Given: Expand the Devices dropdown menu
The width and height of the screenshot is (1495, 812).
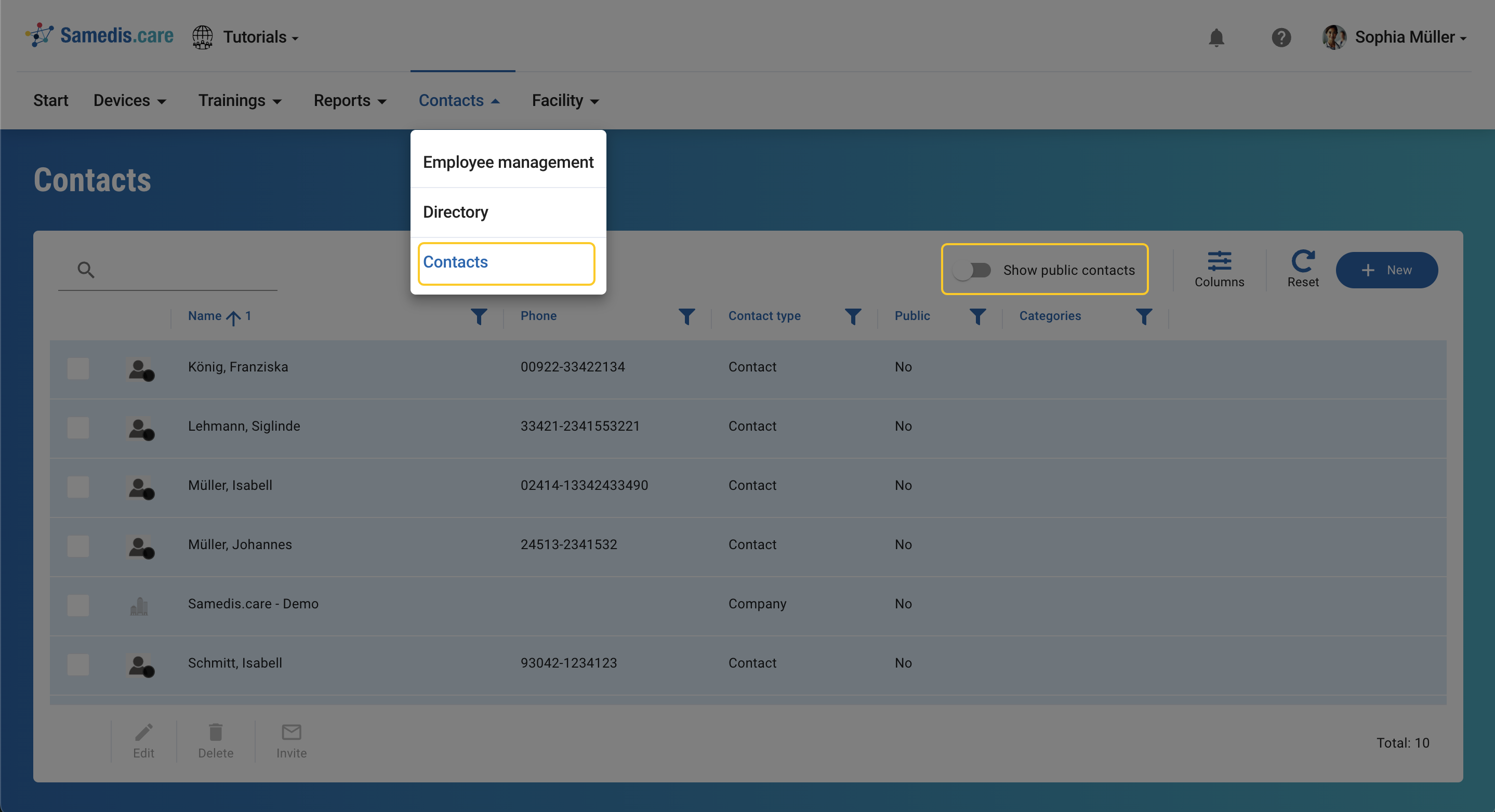Looking at the screenshot, I should (x=129, y=100).
